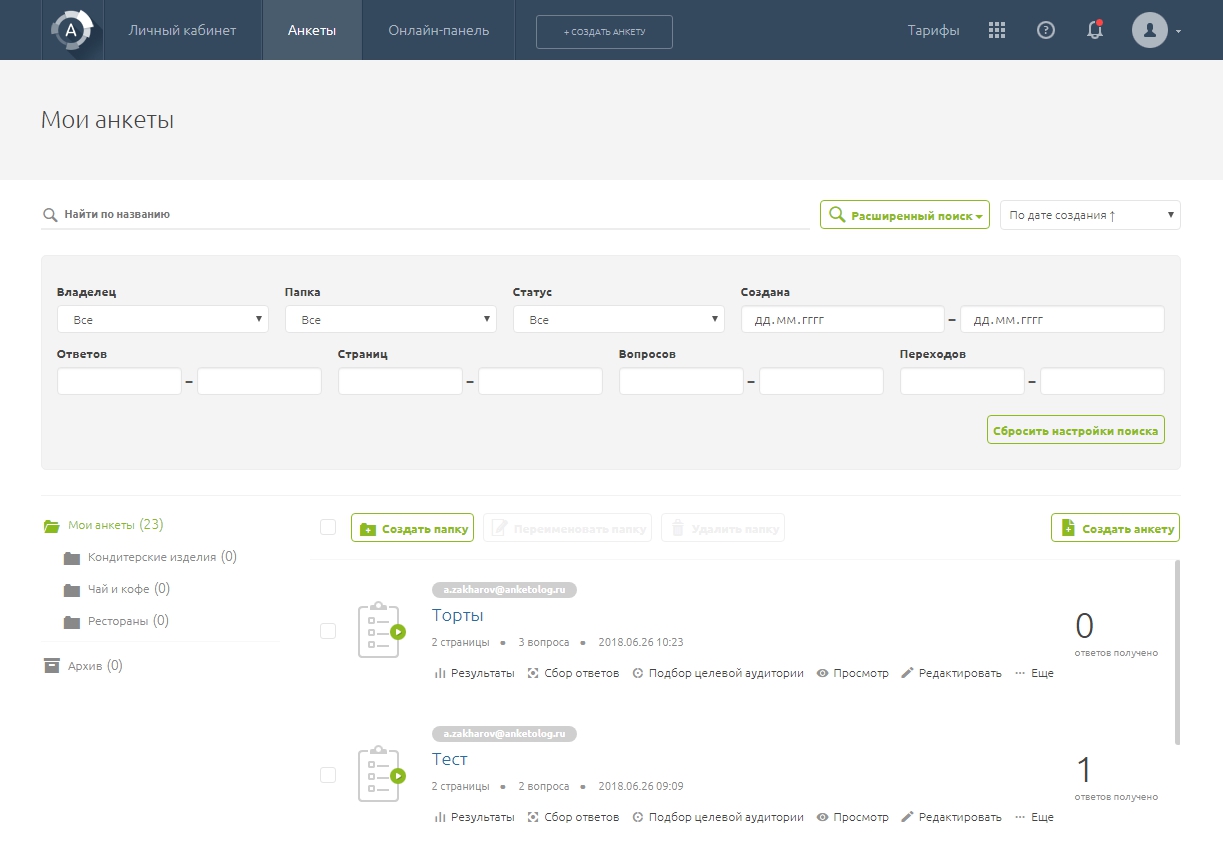Open the notifications bell icon
This screenshot has width=1223, height=861.
1095,30
